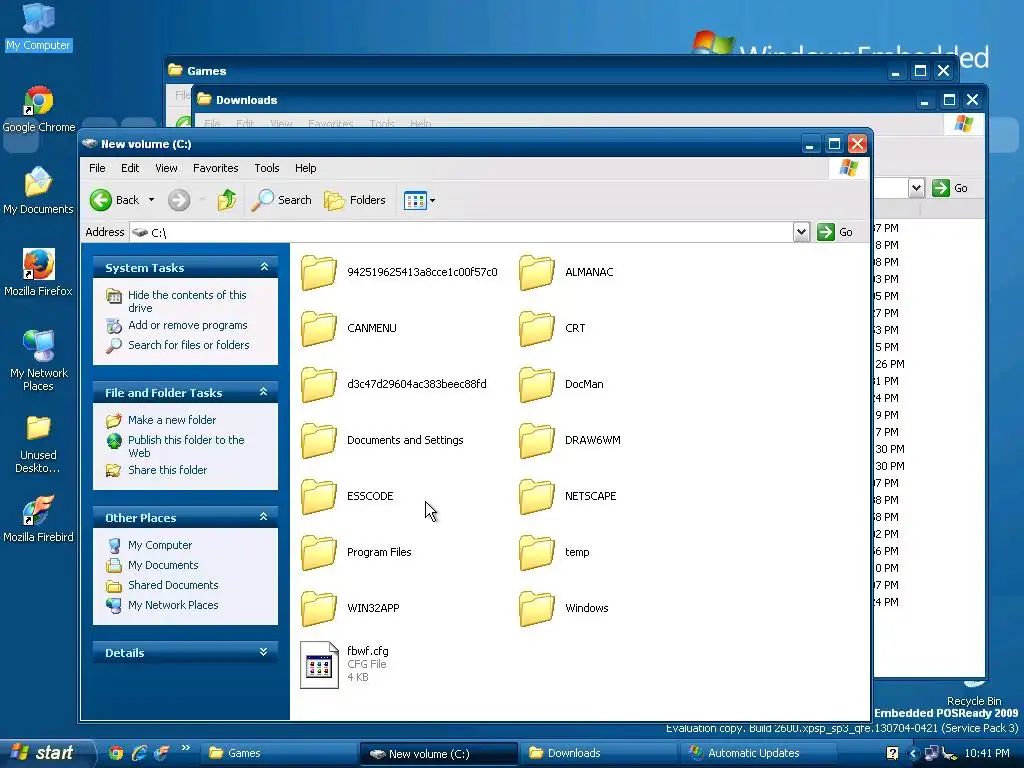1024x768 pixels.
Task: Select the Documents and Settings folder
Action: (319, 440)
